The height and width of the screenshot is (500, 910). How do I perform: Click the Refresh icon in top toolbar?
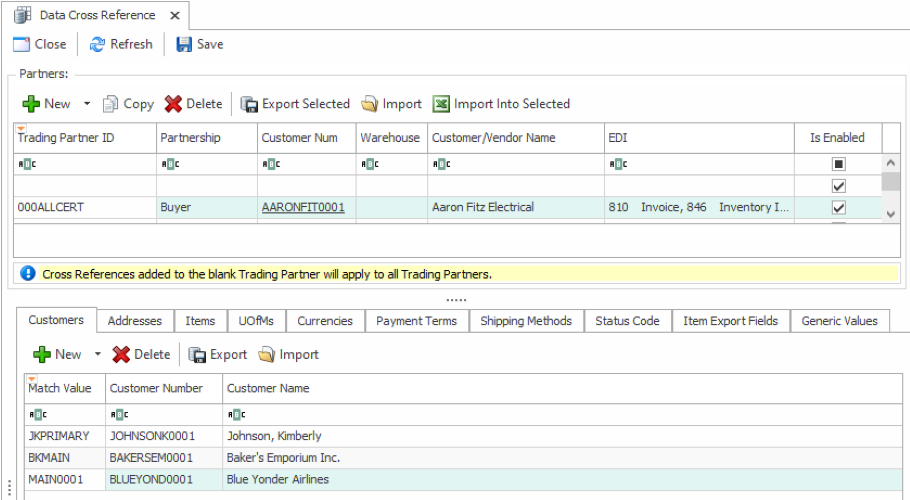click(x=97, y=44)
